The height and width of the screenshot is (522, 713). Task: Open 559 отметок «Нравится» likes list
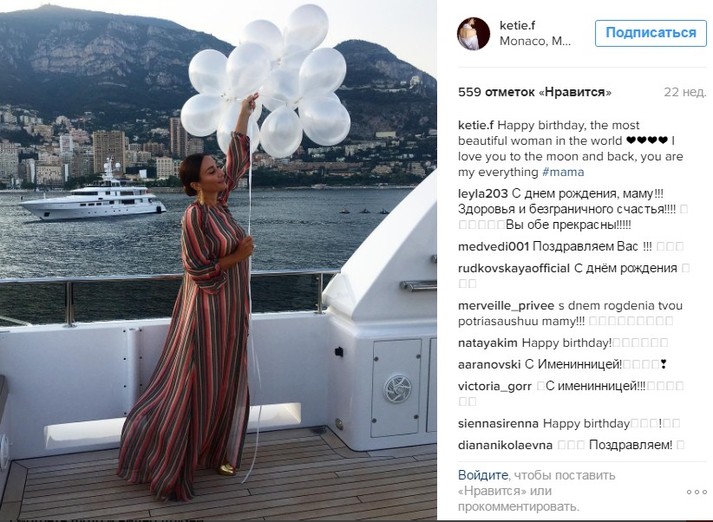coord(535,92)
